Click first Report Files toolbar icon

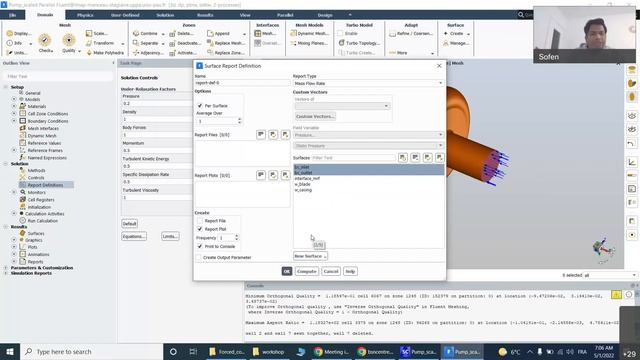(261, 134)
